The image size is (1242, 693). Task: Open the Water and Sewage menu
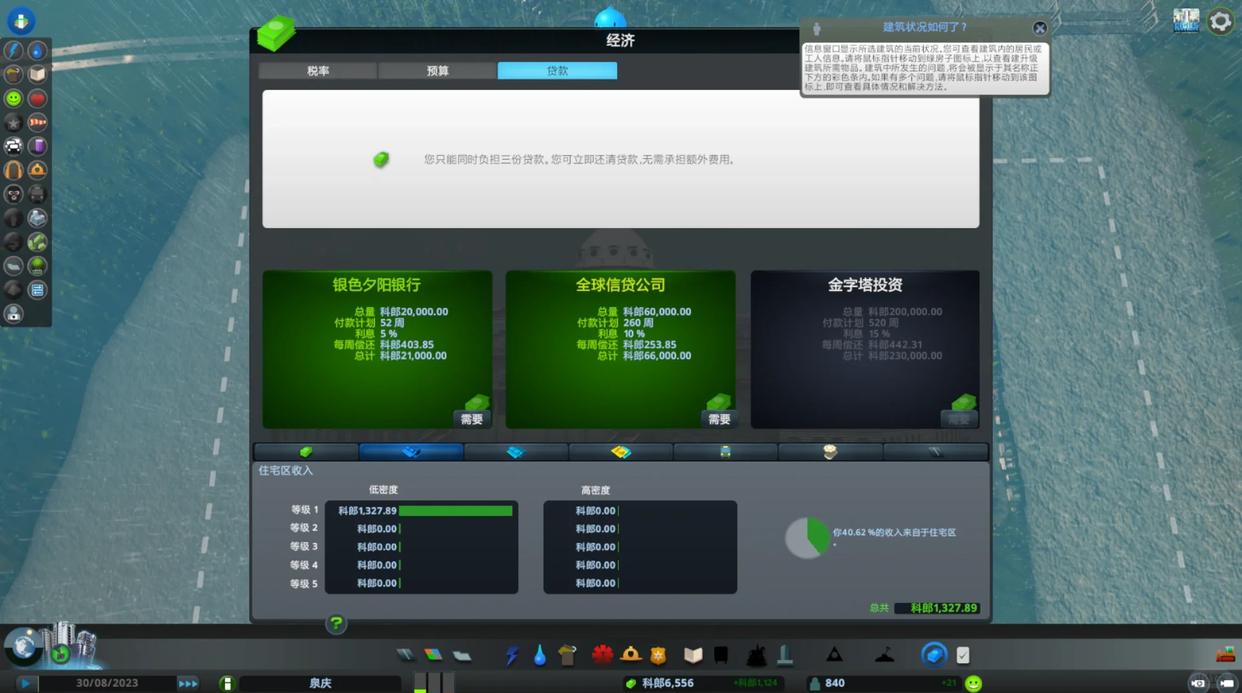pyautogui.click(x=540, y=655)
